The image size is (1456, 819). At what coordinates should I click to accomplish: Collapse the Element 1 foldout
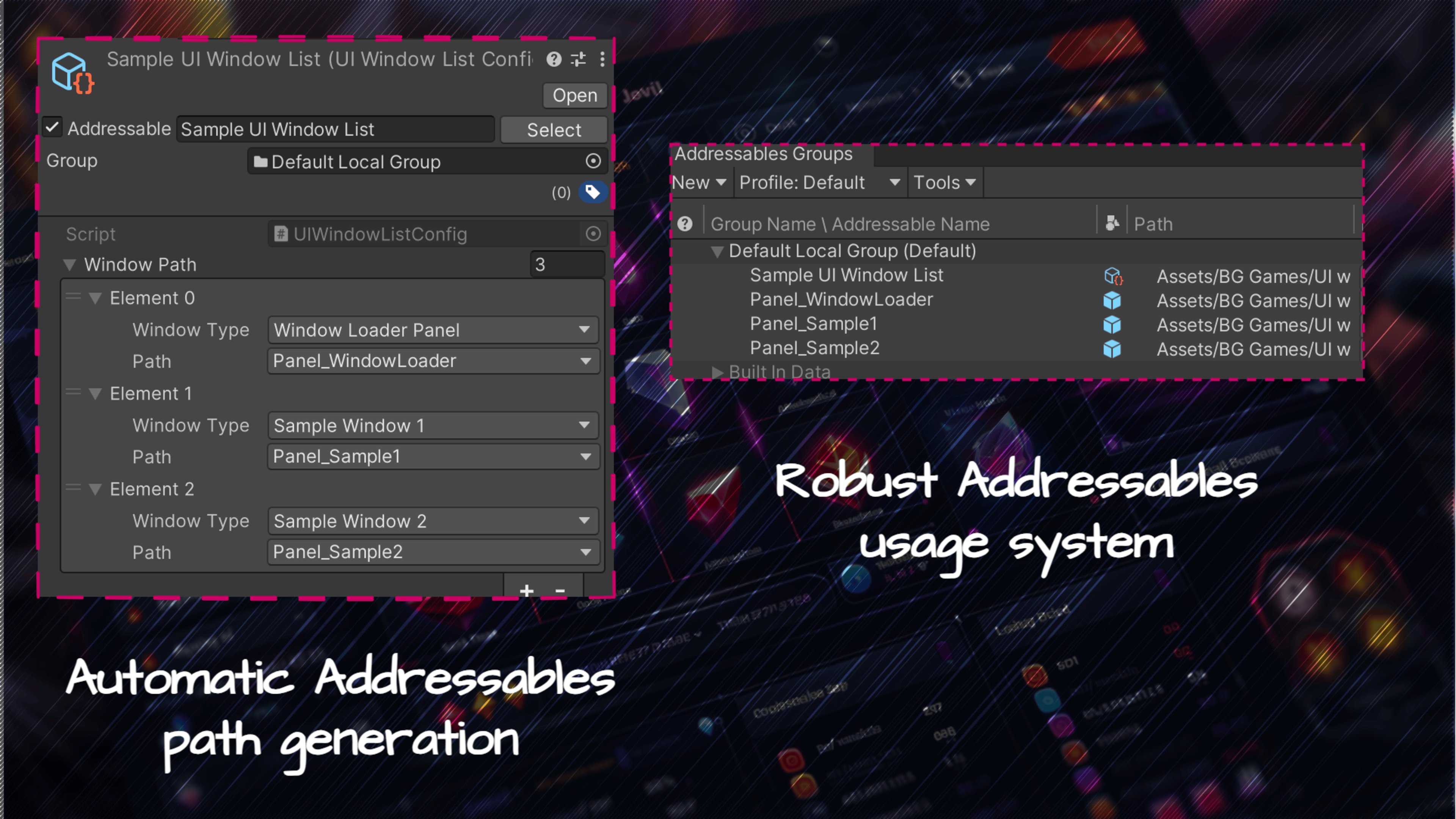tap(95, 394)
